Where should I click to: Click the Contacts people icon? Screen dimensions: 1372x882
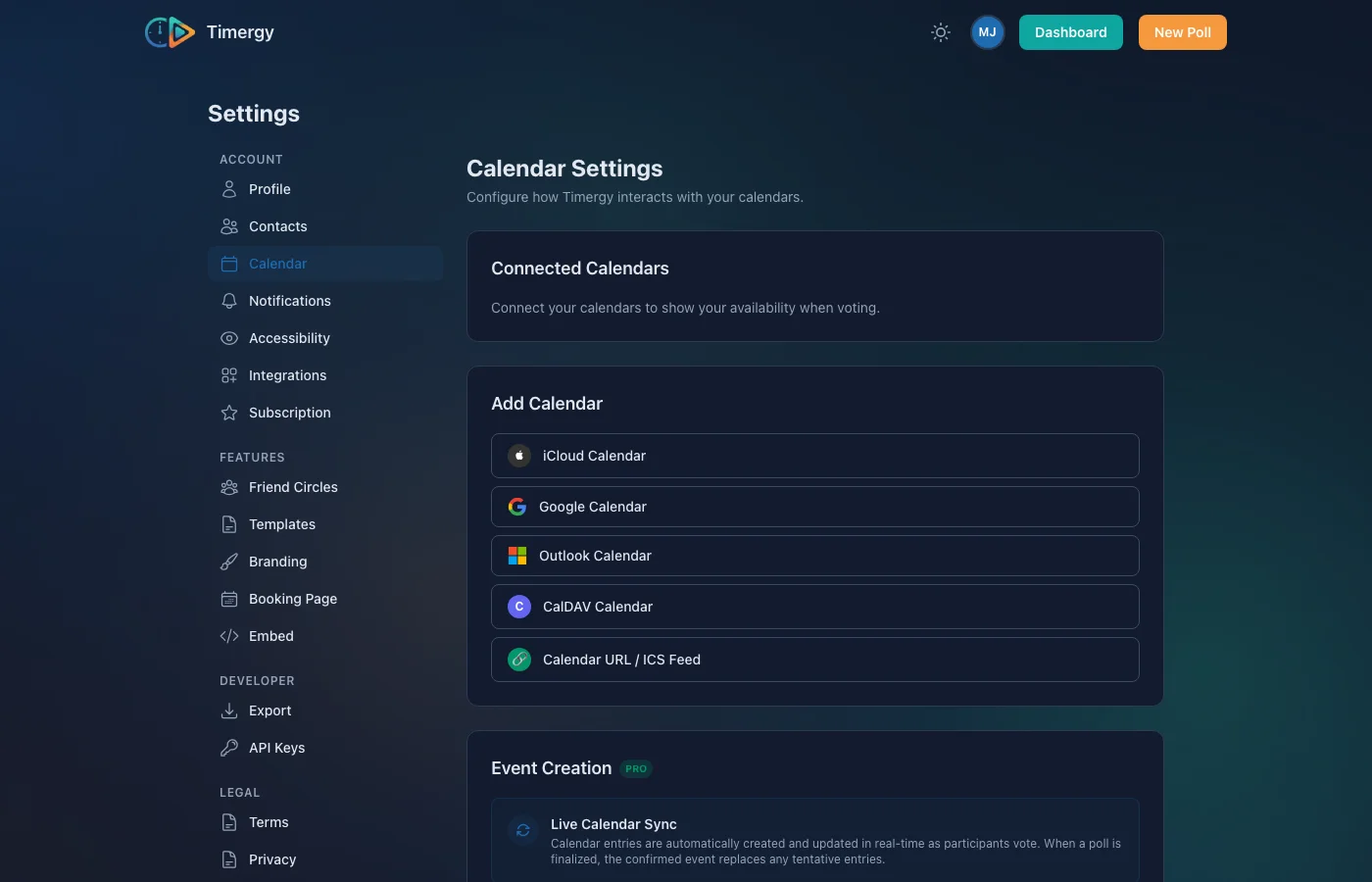coord(229,226)
